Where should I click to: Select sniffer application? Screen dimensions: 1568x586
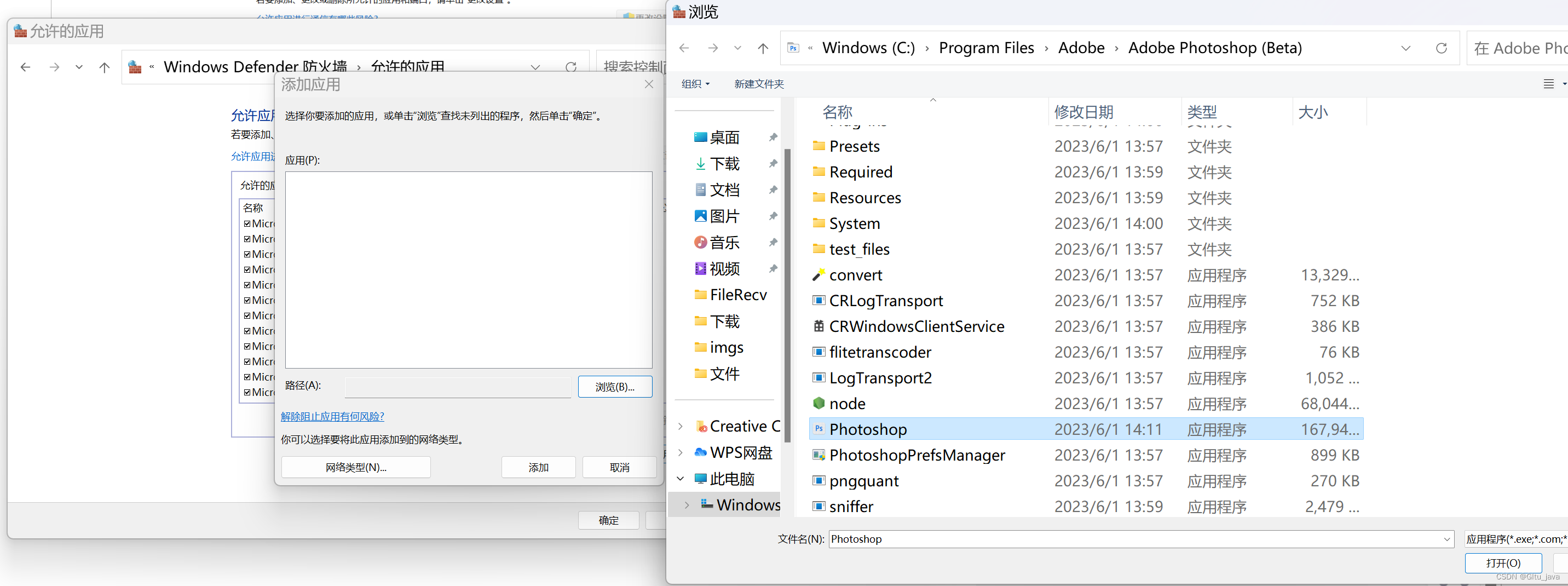click(x=850, y=506)
